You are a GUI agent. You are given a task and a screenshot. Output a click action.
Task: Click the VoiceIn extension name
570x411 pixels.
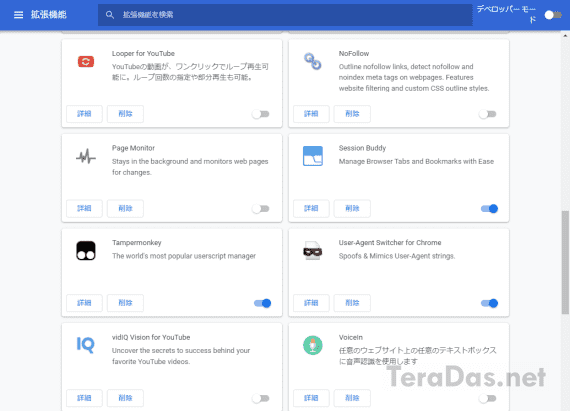pos(351,337)
